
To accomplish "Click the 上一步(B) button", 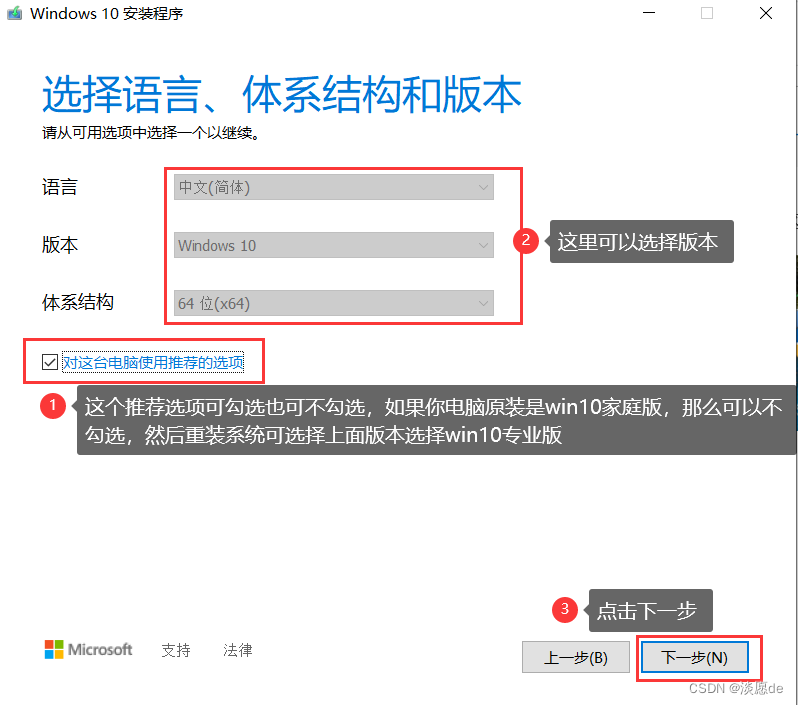I will (576, 657).
